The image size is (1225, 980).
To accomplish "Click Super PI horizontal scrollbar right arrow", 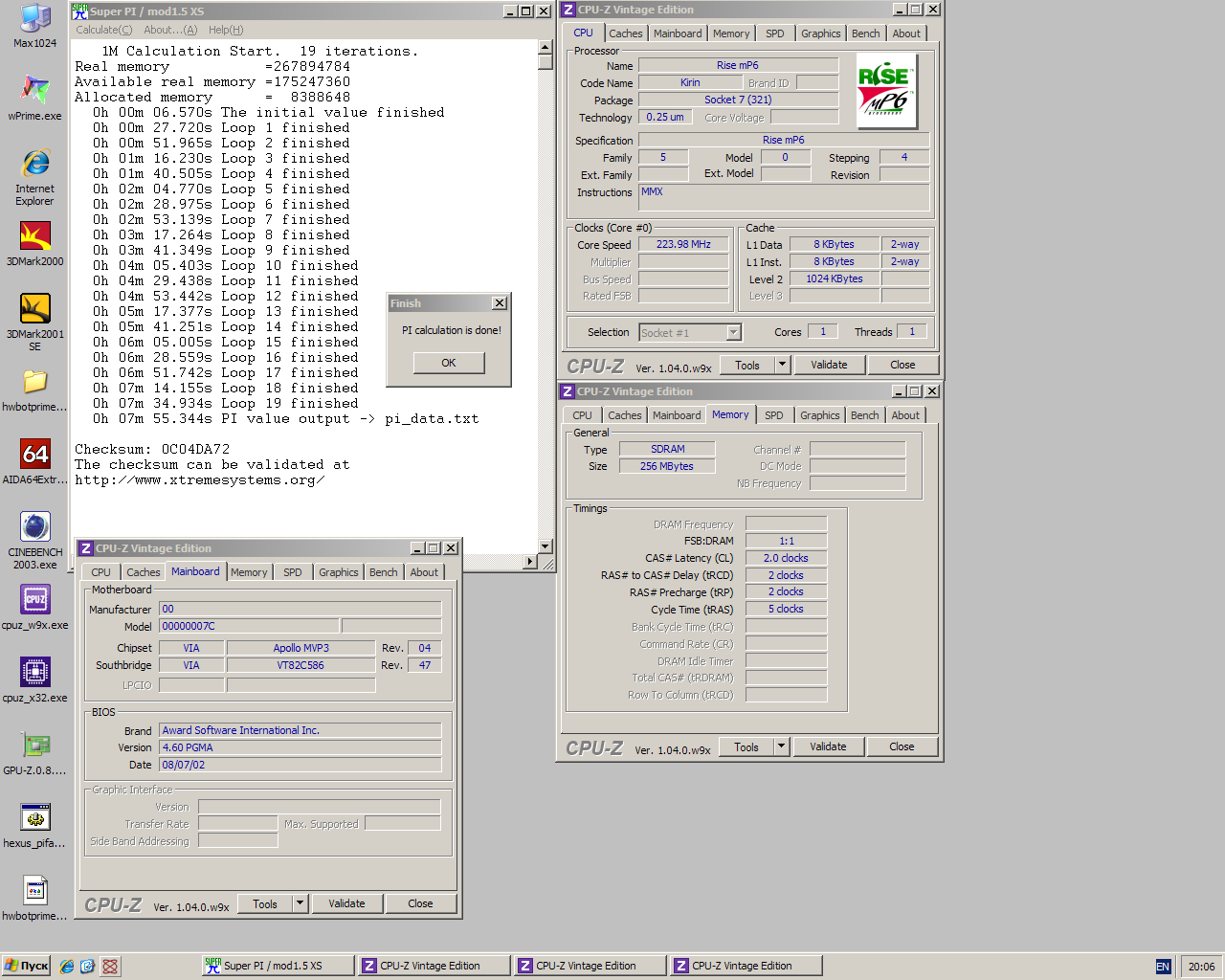I will click(x=530, y=562).
